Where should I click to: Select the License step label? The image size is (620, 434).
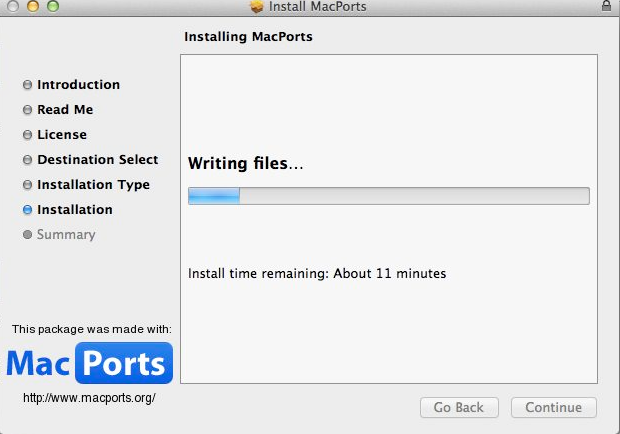[62, 135]
